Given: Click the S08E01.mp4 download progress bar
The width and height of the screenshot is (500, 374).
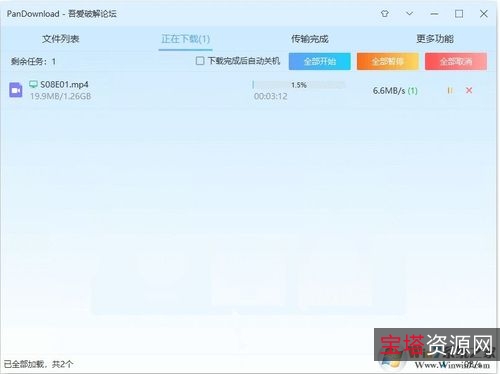Looking at the screenshot, I should click(299, 85).
